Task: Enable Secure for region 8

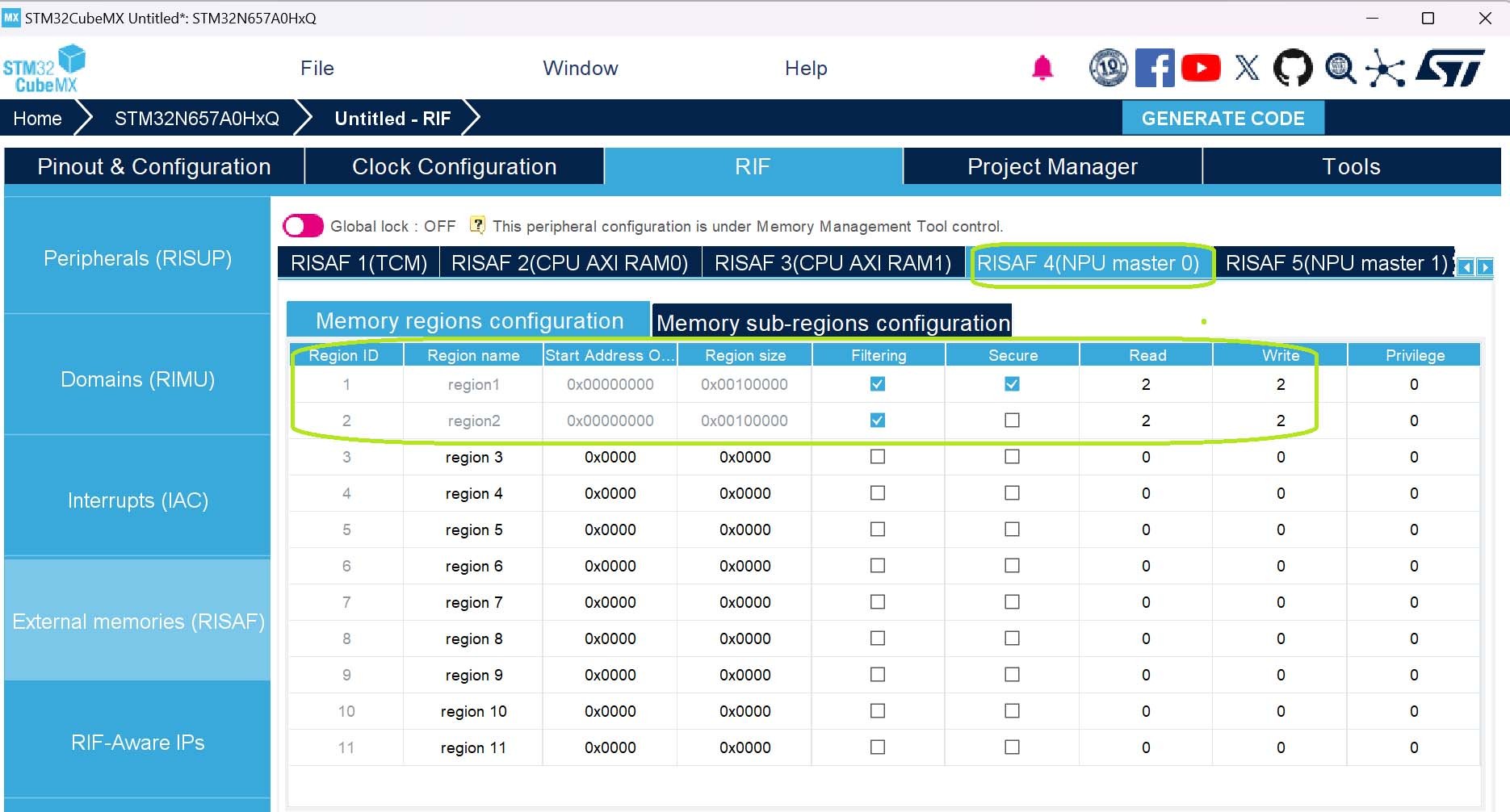Action: point(1012,638)
